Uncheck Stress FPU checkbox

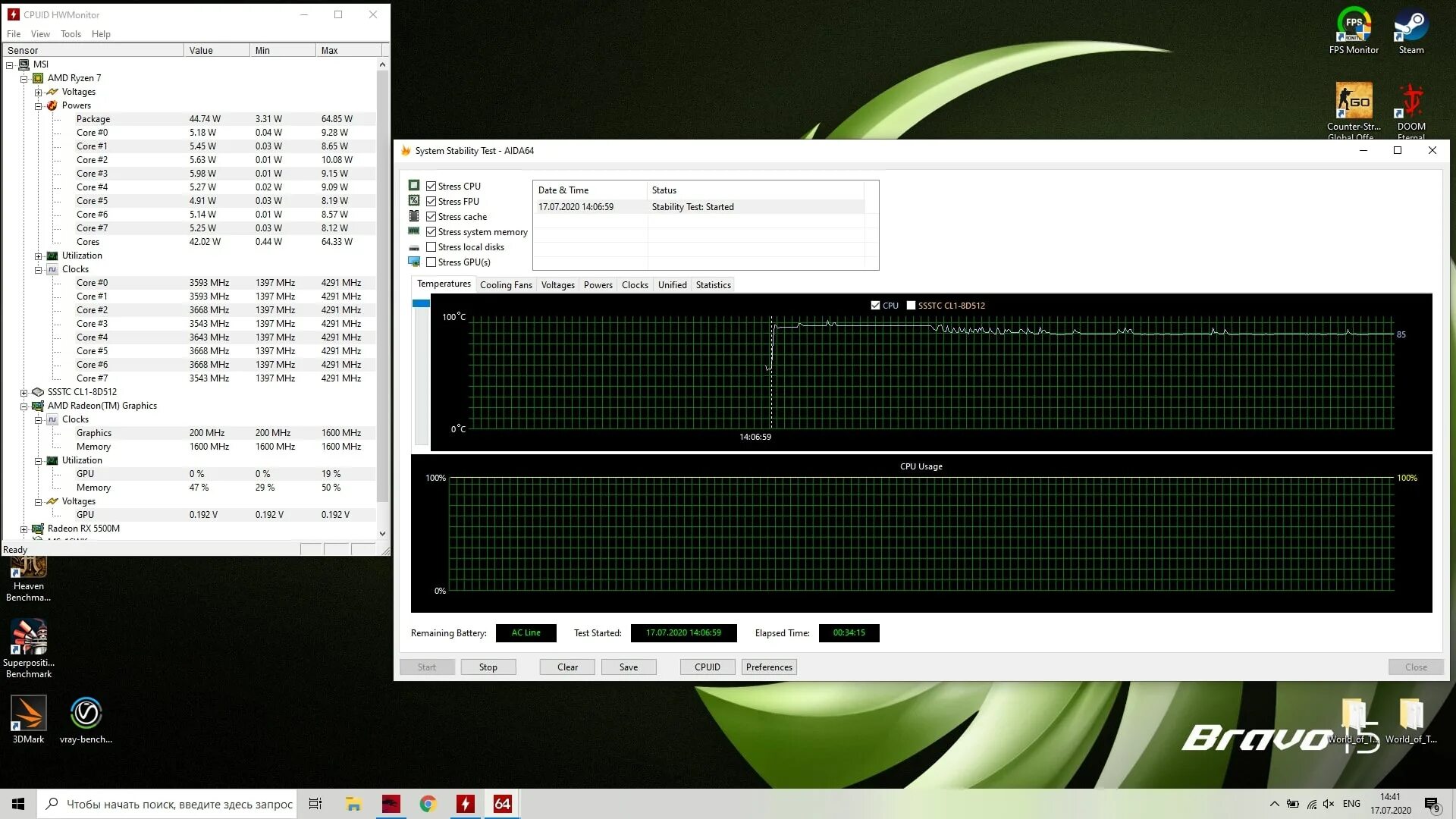coord(431,202)
